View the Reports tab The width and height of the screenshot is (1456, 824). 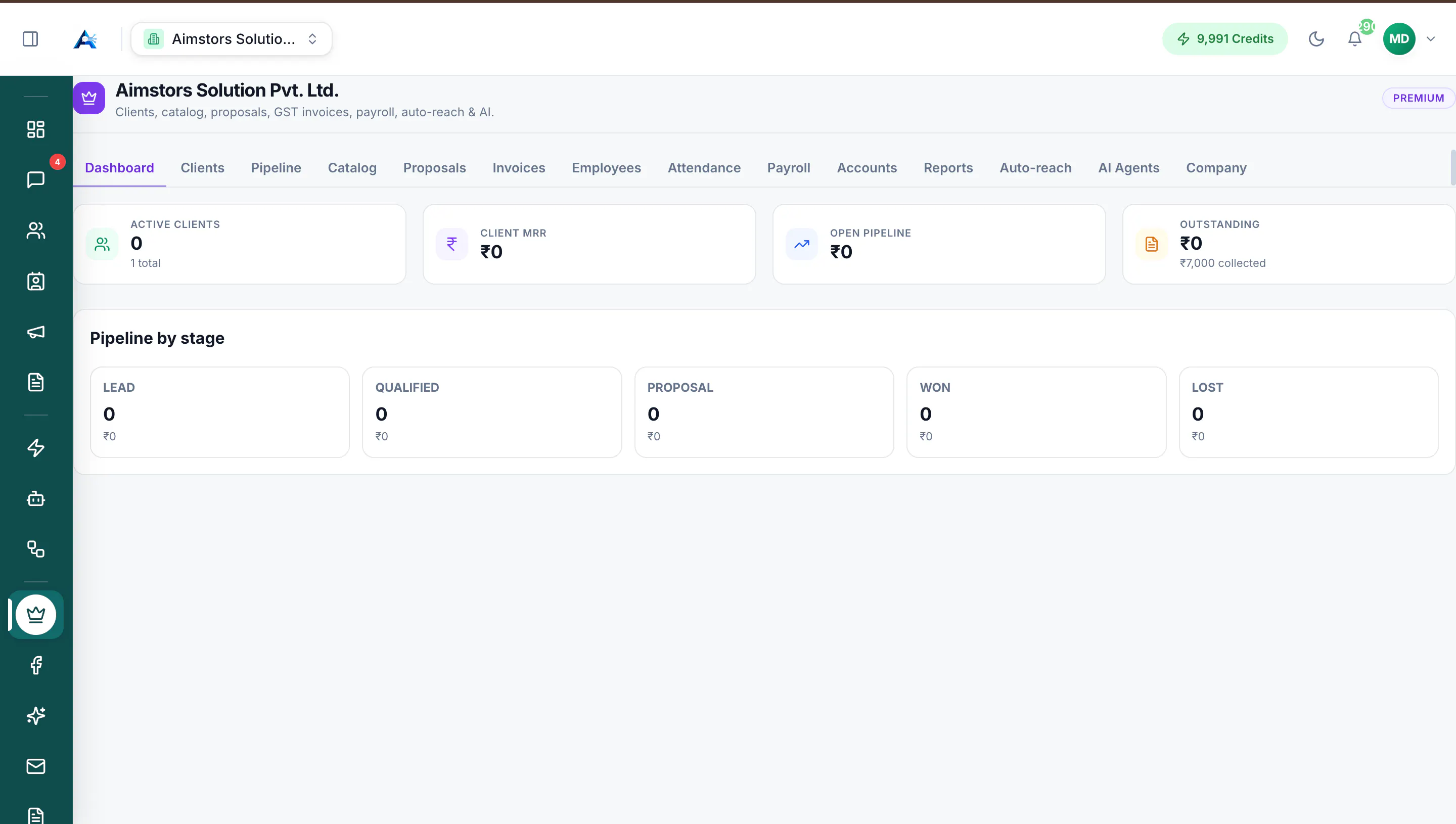[948, 168]
